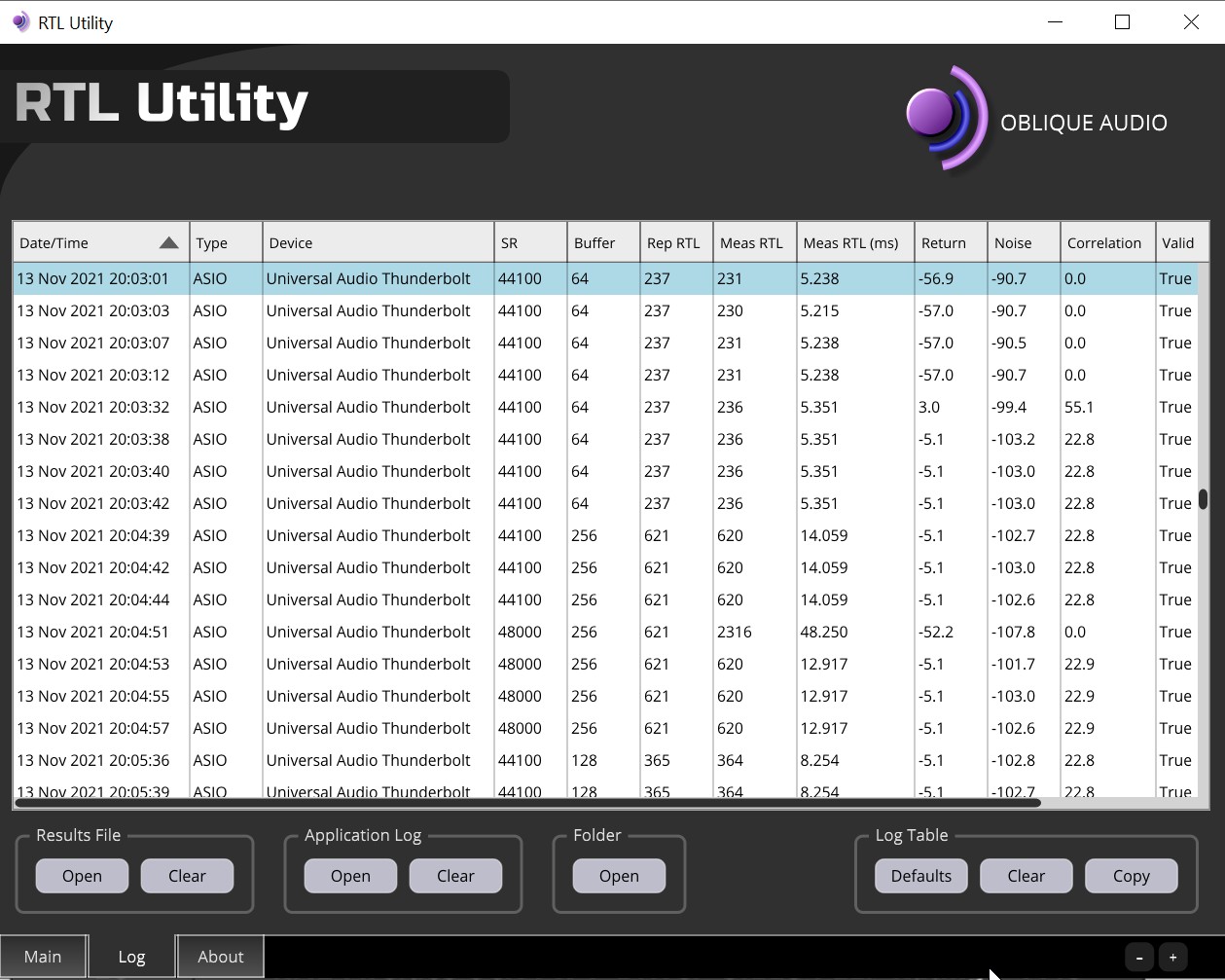1225x980 pixels.
Task: Open the Results File
Action: point(82,876)
